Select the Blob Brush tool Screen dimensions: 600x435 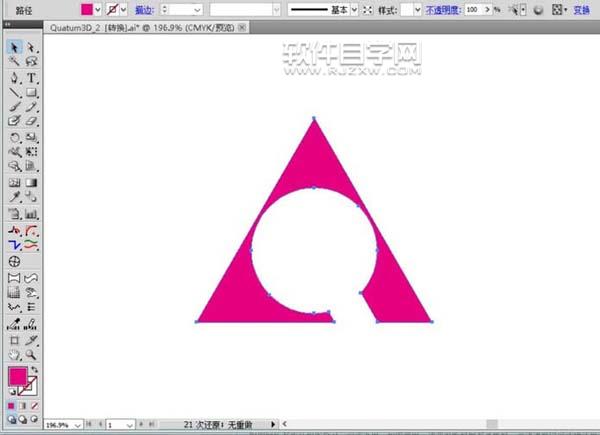[x=14, y=121]
